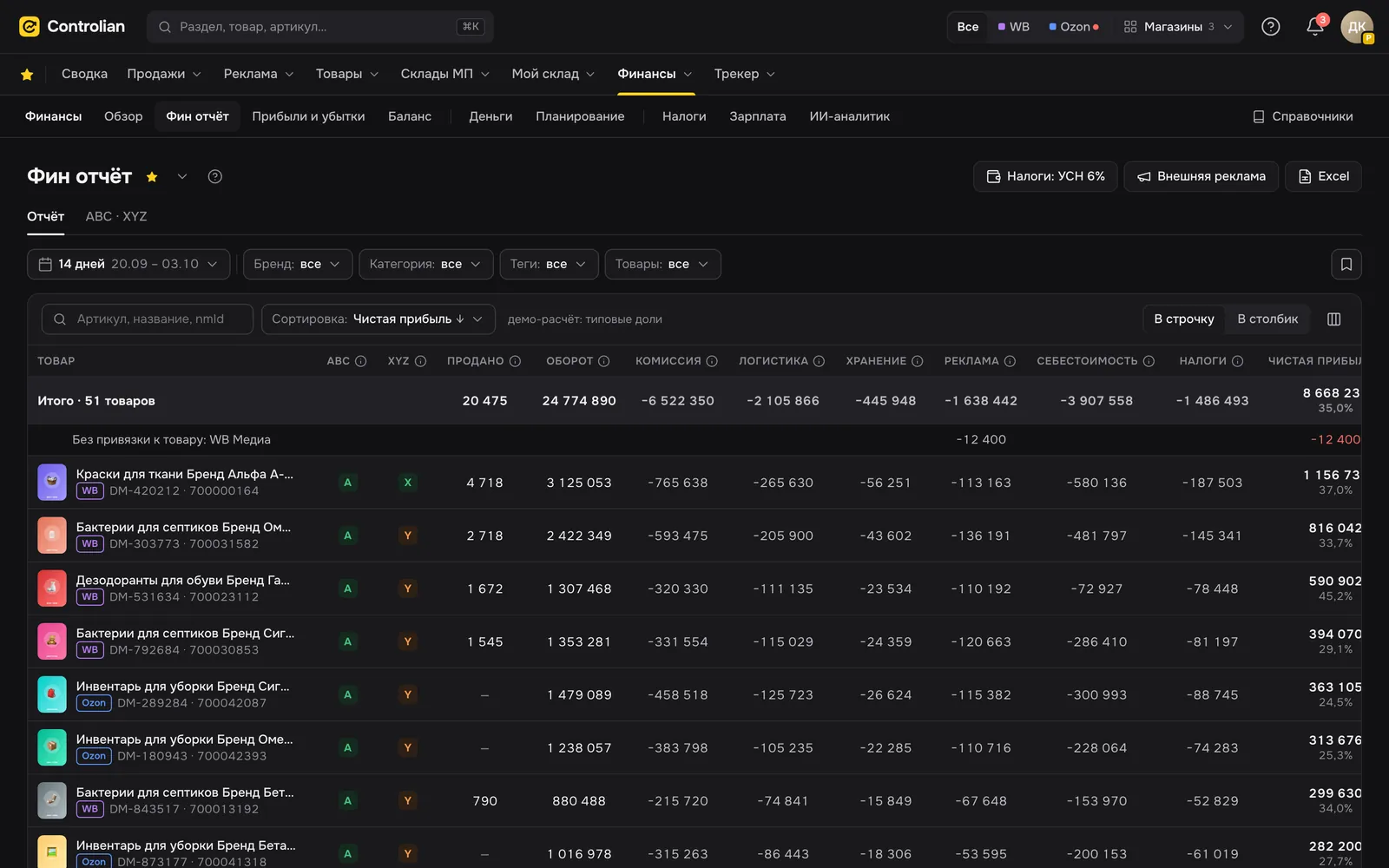Click the favorites star in navigation bar

[x=27, y=75]
